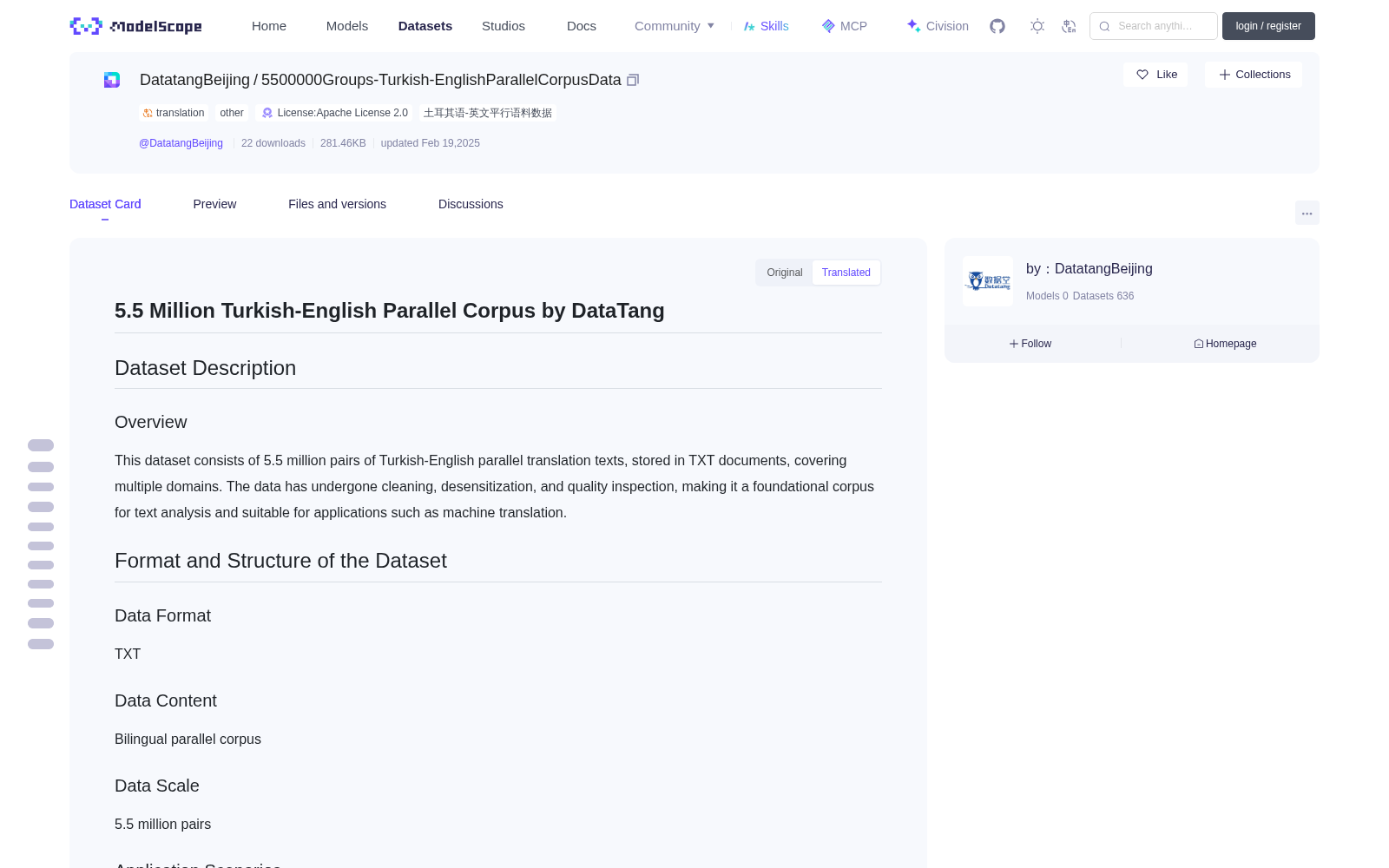Click the "Datasets 636" count
This screenshot has height=868, width=1389.
1103,296
